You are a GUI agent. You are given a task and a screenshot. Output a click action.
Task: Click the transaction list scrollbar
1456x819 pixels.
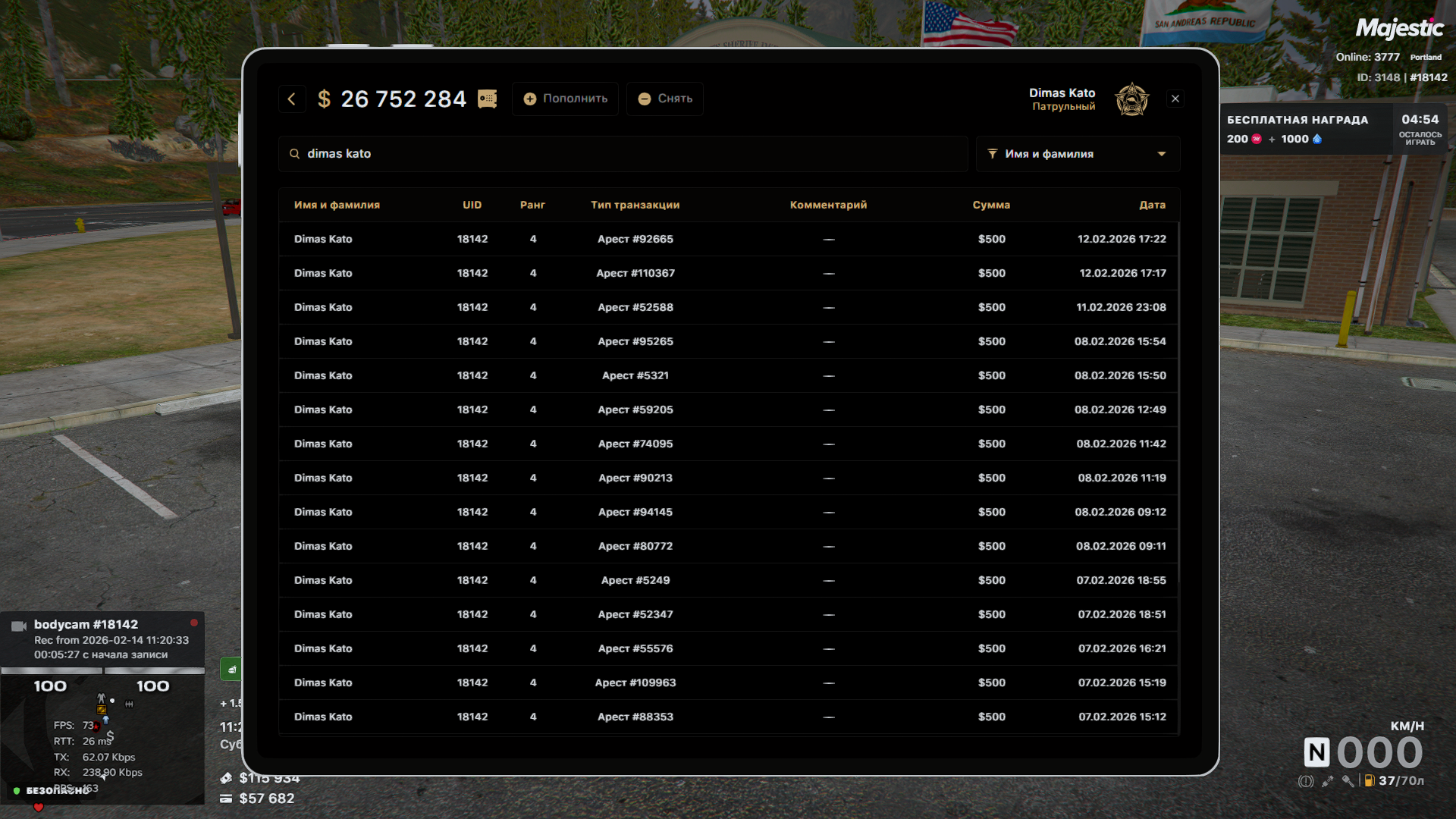click(1179, 402)
